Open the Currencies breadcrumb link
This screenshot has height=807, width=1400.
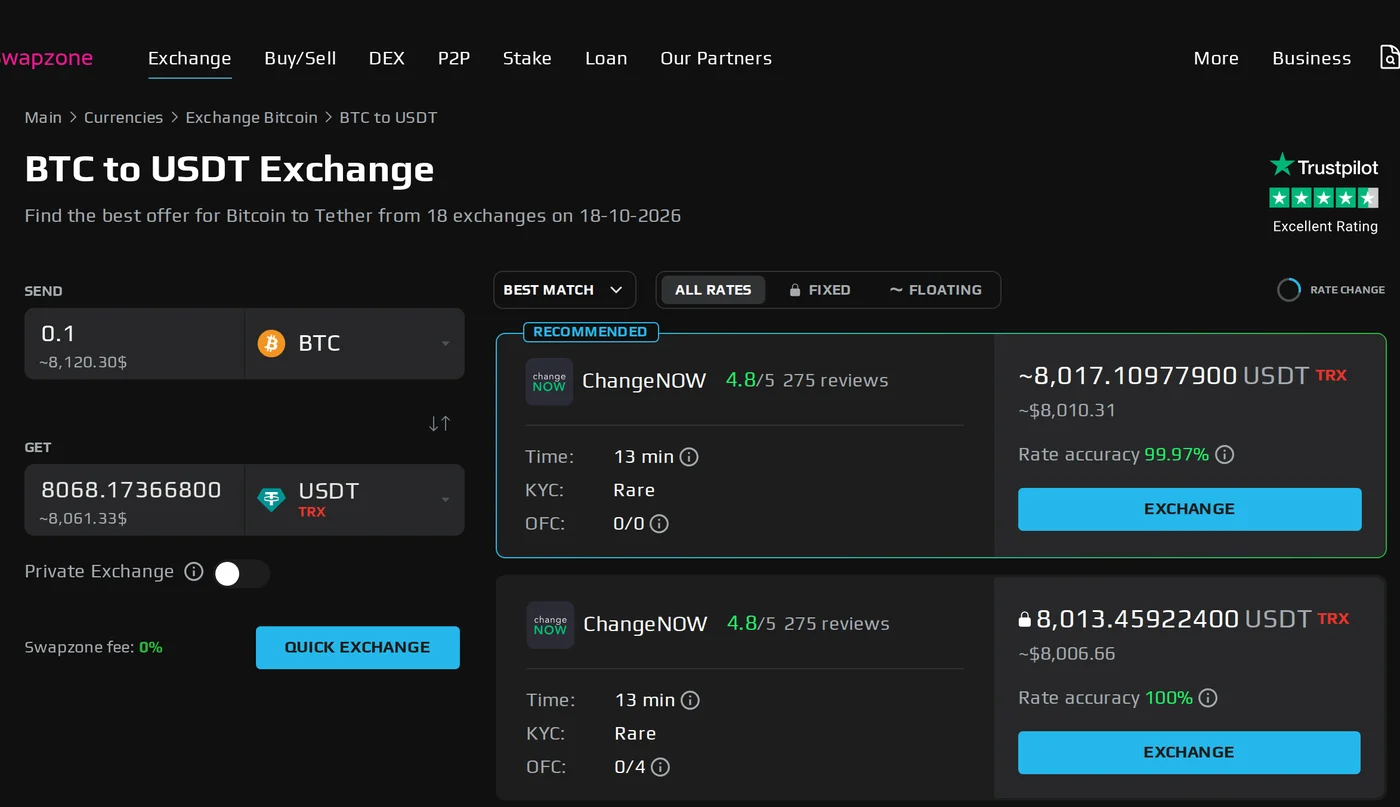coord(123,117)
